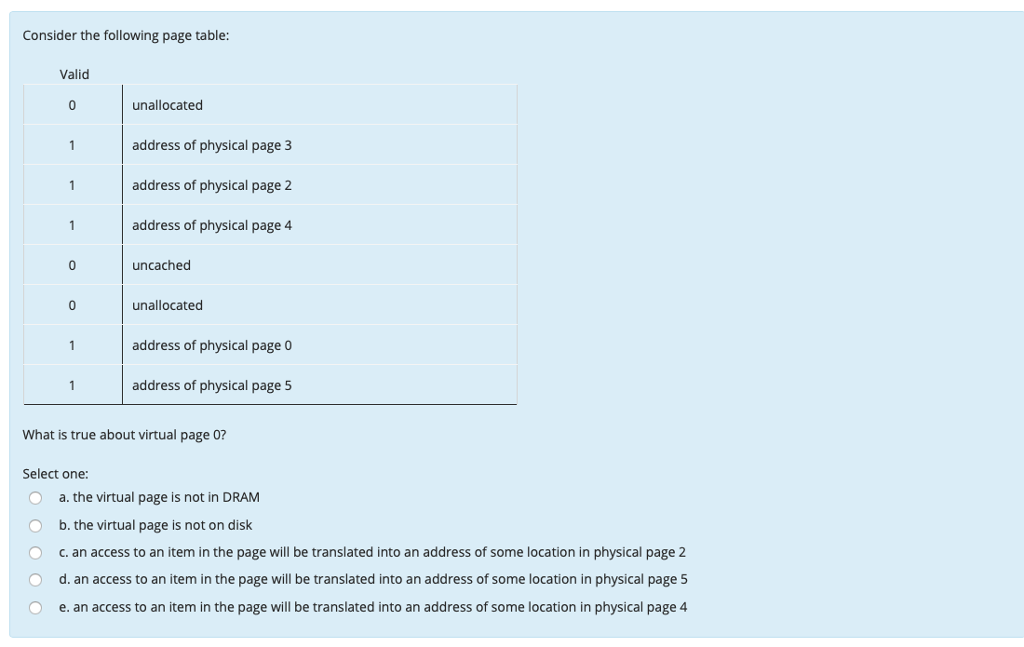Click the 'uncached' table cell
The image size is (1024, 647).
160,264
